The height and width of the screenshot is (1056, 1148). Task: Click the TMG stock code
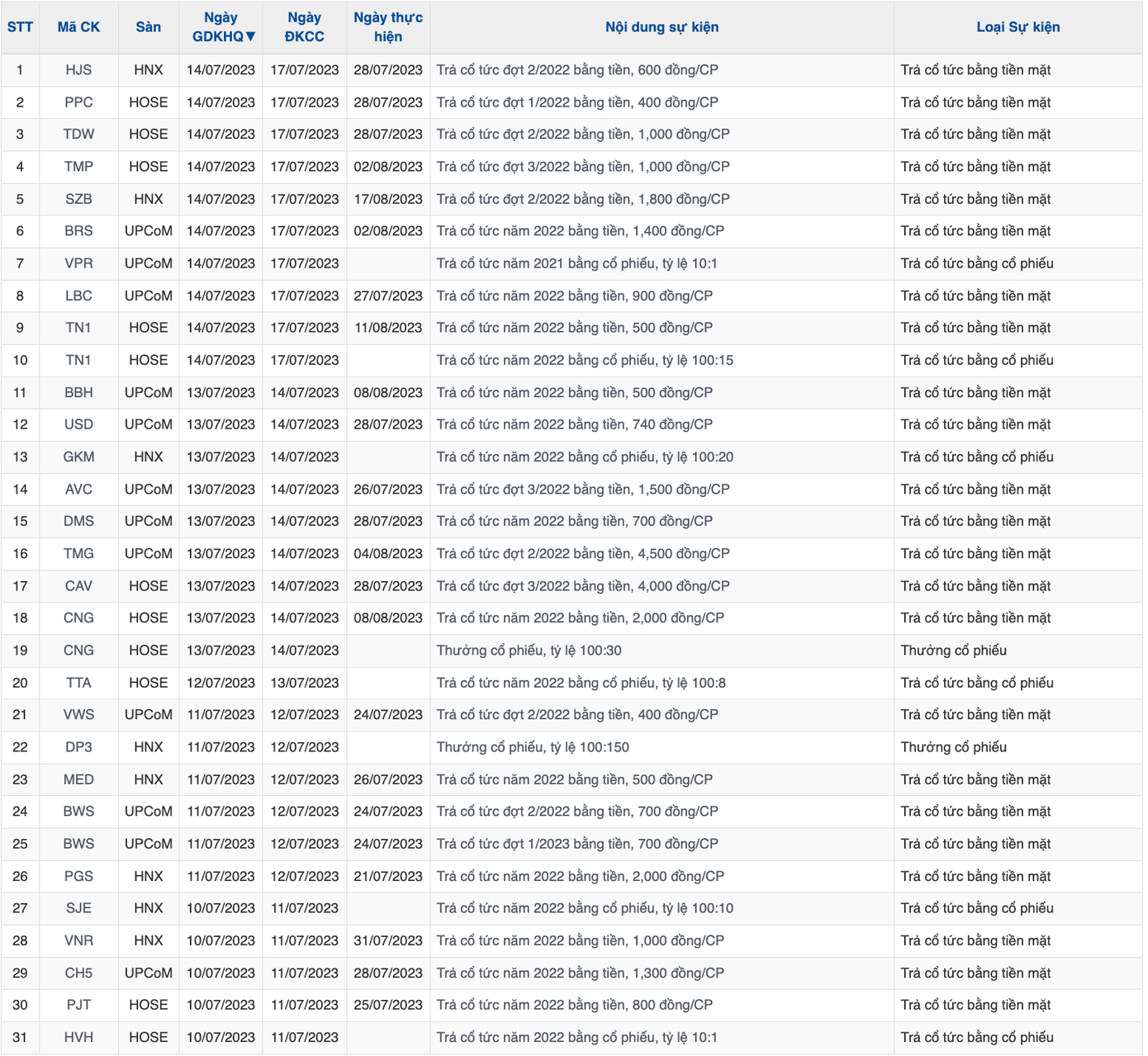point(78,554)
